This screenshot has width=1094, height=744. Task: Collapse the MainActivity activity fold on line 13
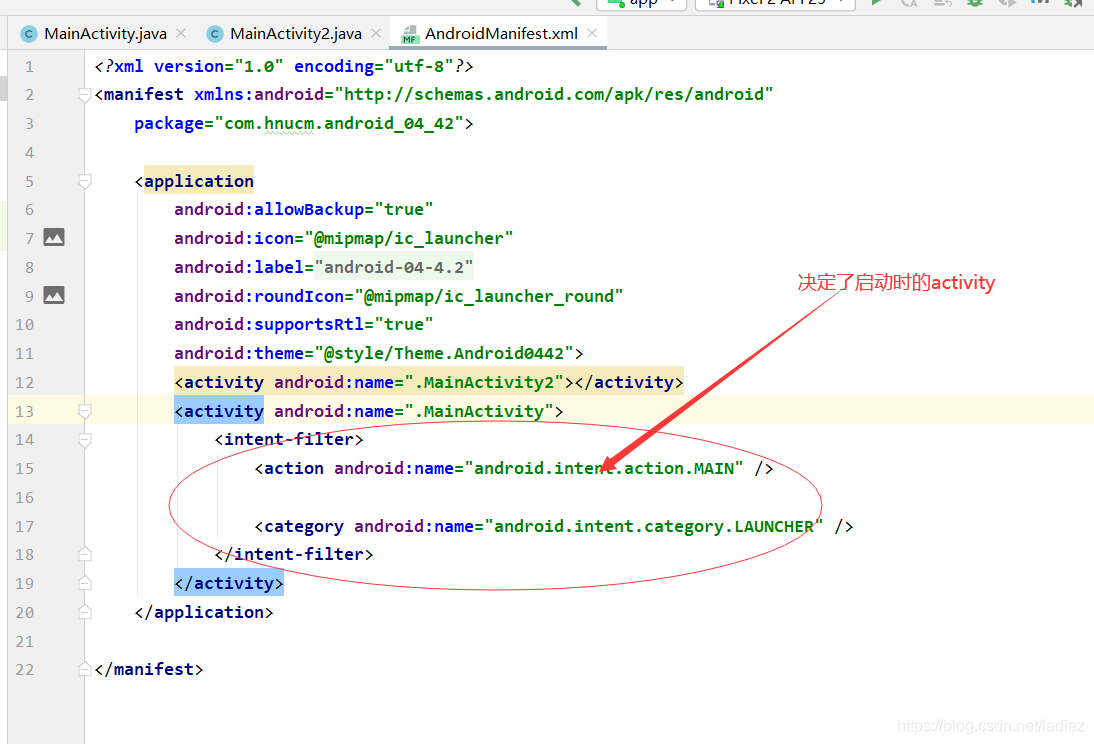84,411
